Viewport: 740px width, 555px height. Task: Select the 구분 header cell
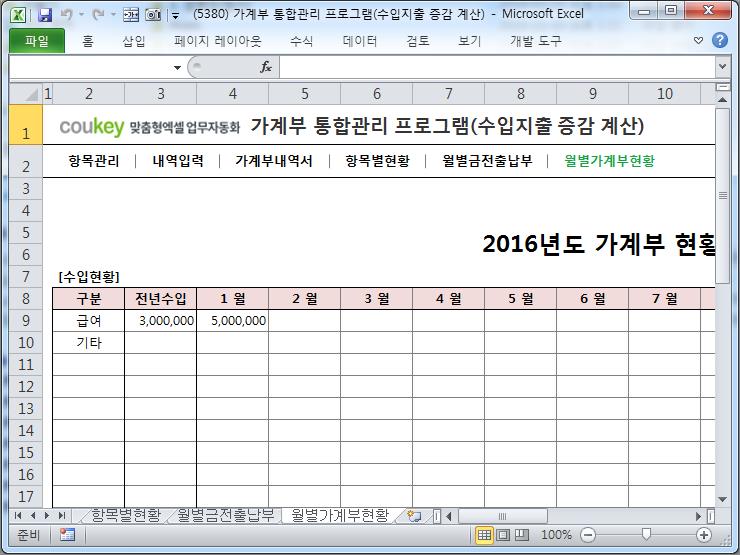click(89, 299)
